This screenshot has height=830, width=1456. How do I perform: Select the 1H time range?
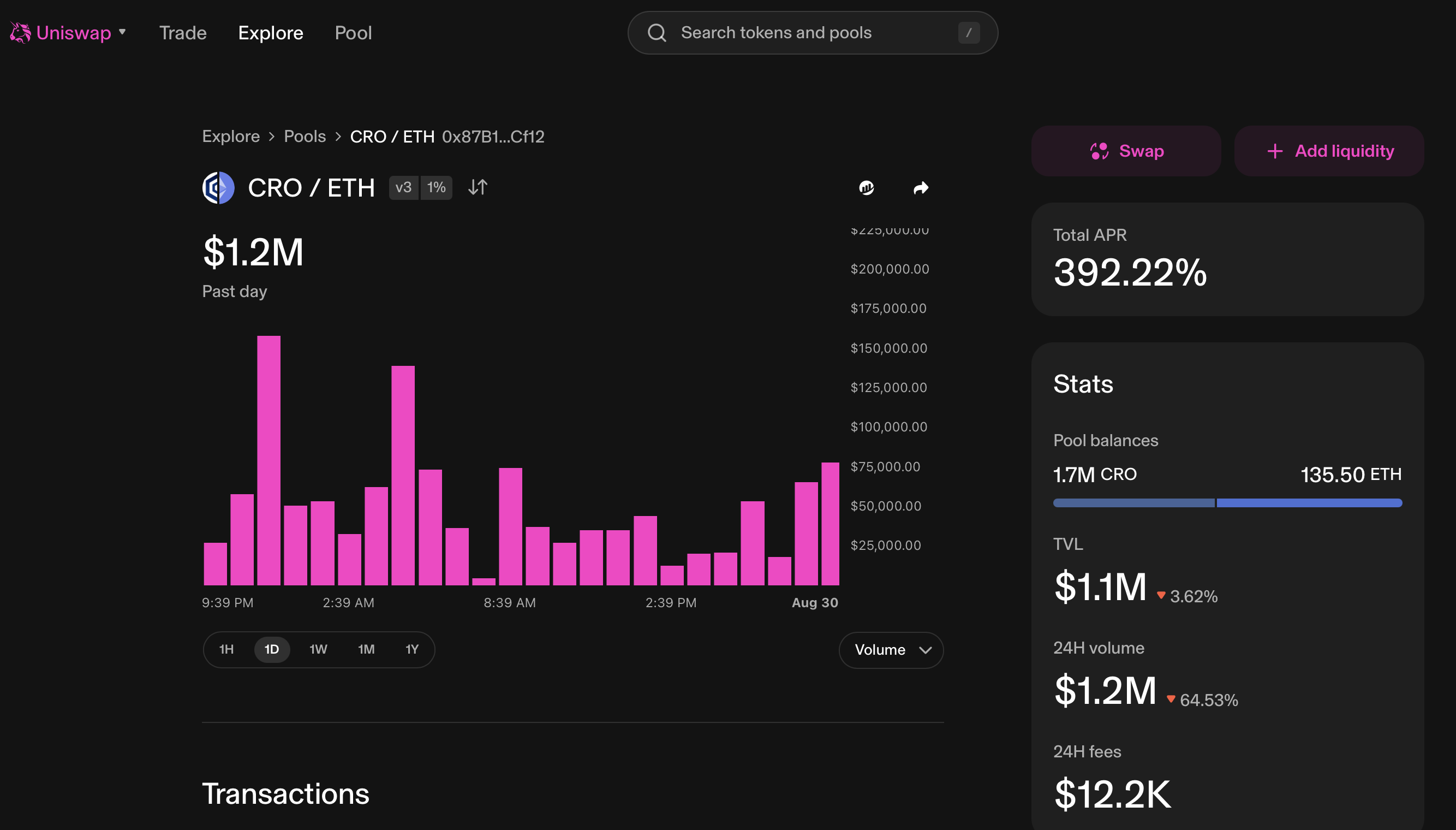226,649
